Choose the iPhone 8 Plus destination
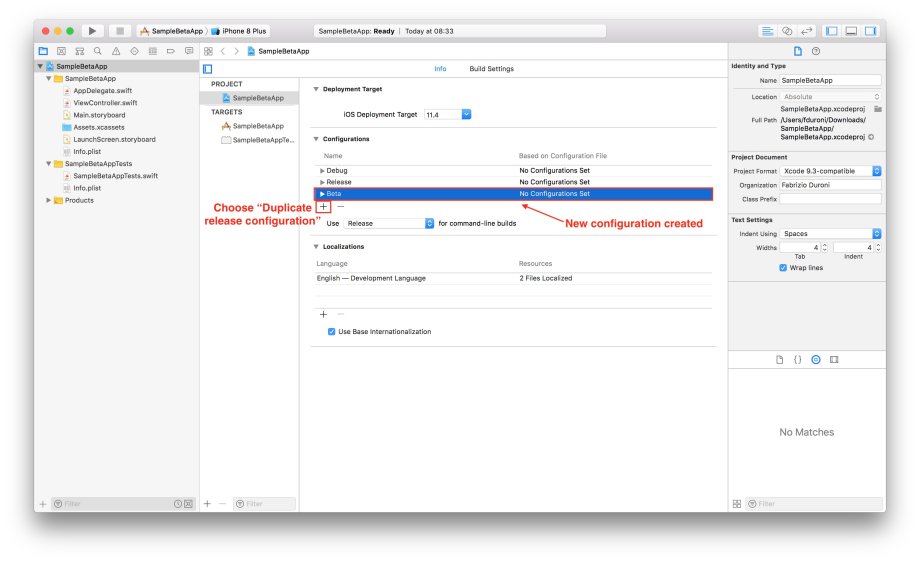This screenshot has width=920, height=561. 239,31
